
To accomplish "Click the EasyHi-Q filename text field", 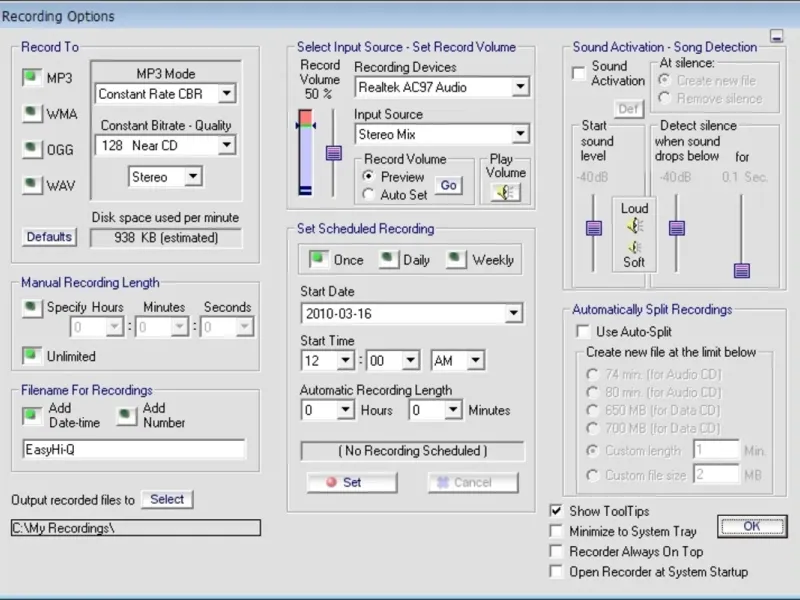I will (133, 449).
